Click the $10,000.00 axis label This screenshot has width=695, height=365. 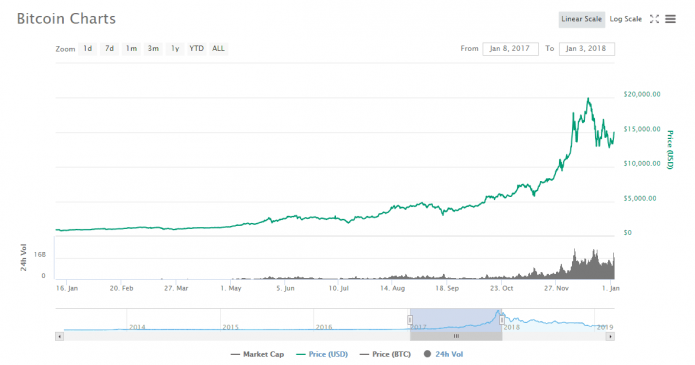point(642,164)
